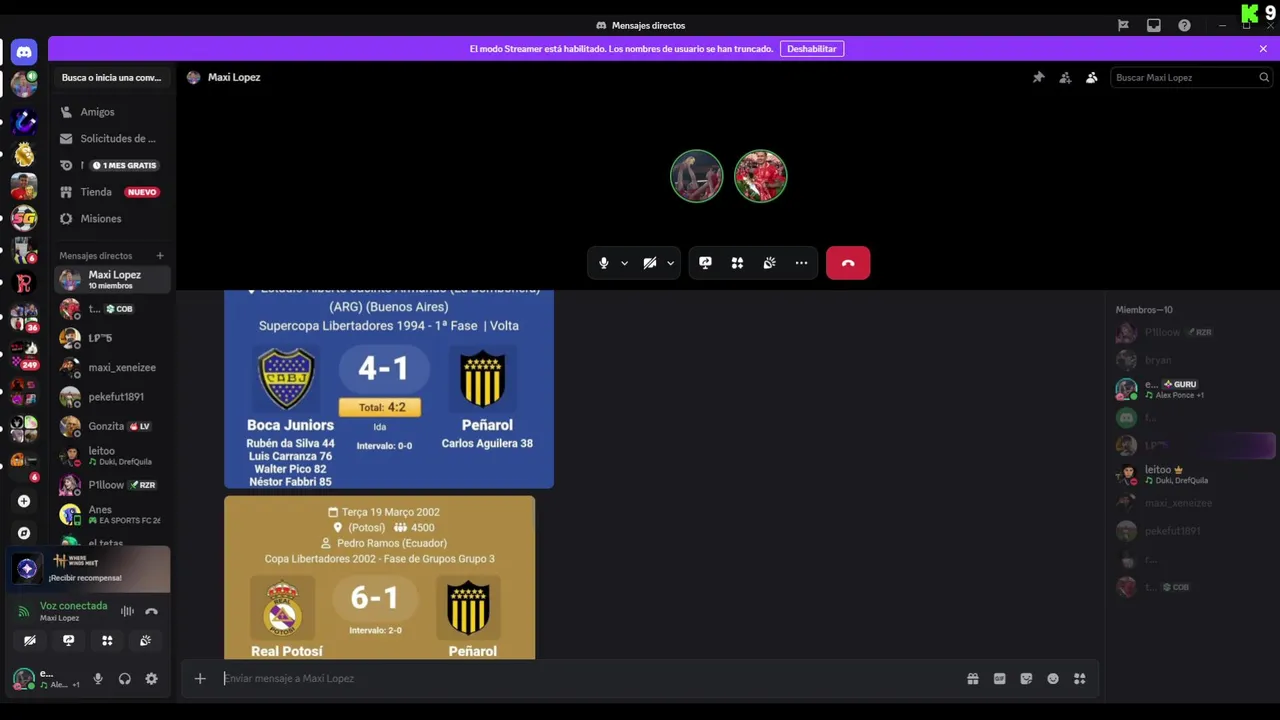Open the help question mark icon
The width and height of the screenshot is (1280, 720).
[1184, 25]
